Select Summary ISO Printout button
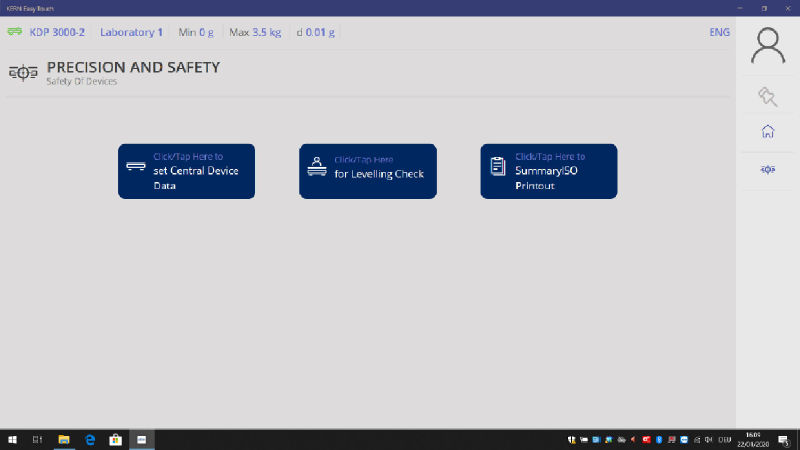Viewport: 800px width, 450px height. pos(548,171)
